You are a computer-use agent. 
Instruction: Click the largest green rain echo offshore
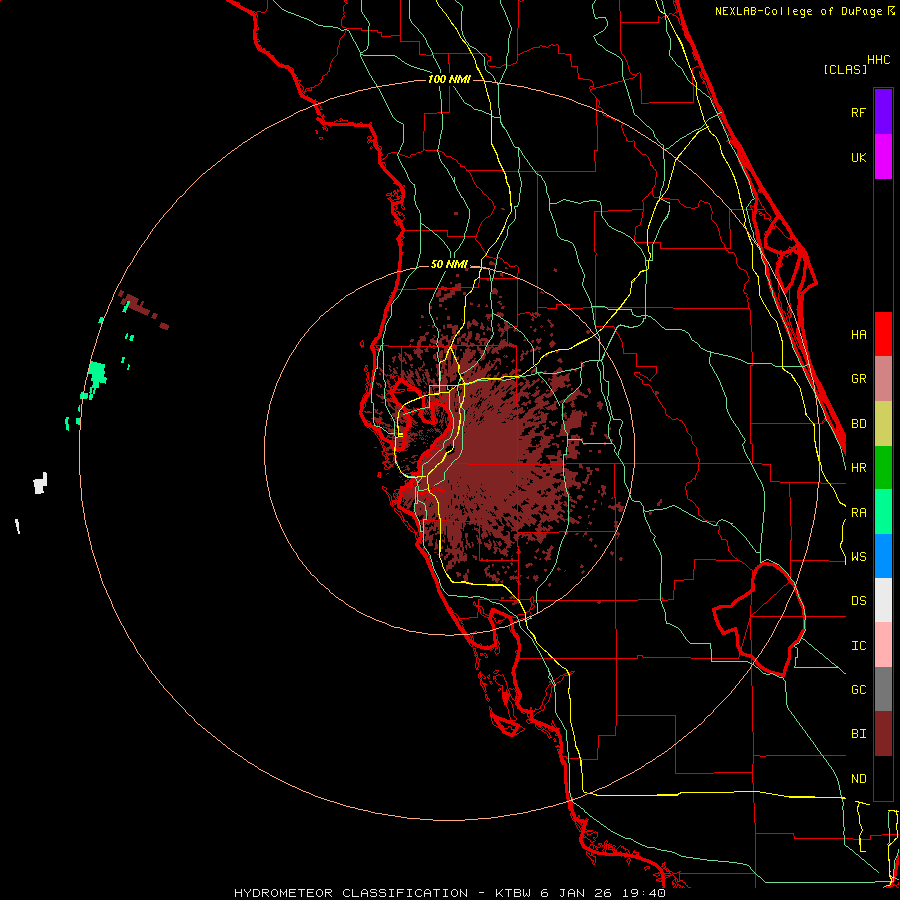(98, 374)
